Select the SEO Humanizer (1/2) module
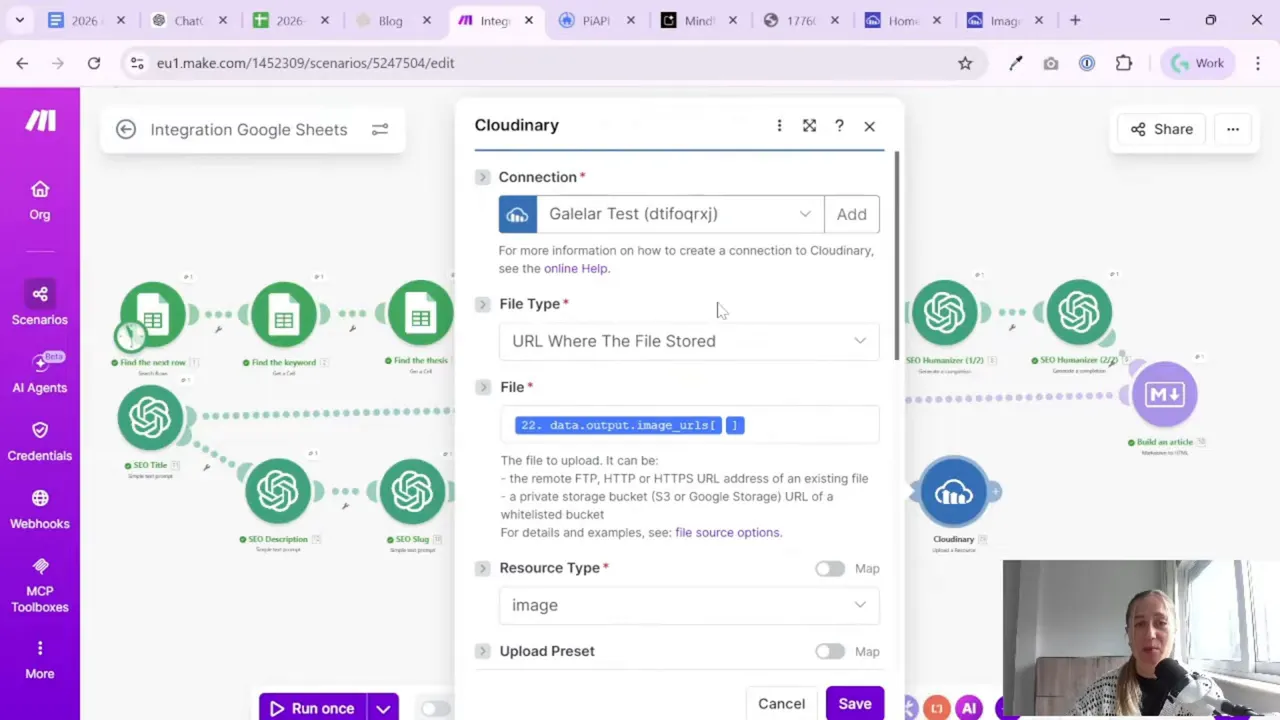The image size is (1280, 720). point(944,313)
